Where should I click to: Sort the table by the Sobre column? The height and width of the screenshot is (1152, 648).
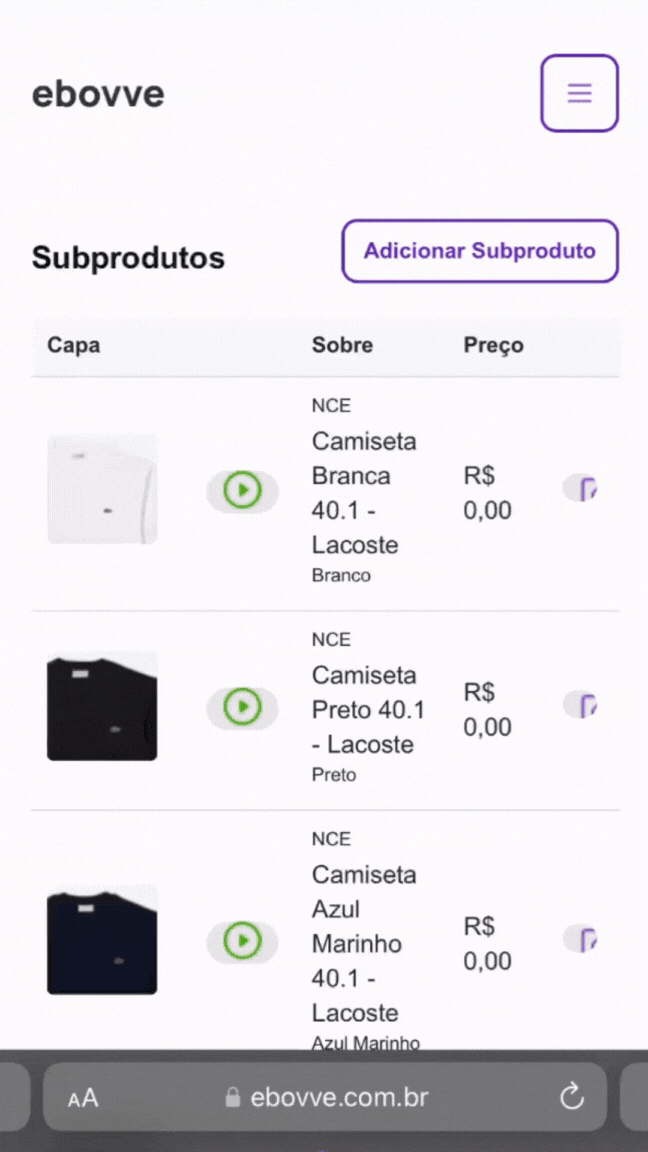342,344
